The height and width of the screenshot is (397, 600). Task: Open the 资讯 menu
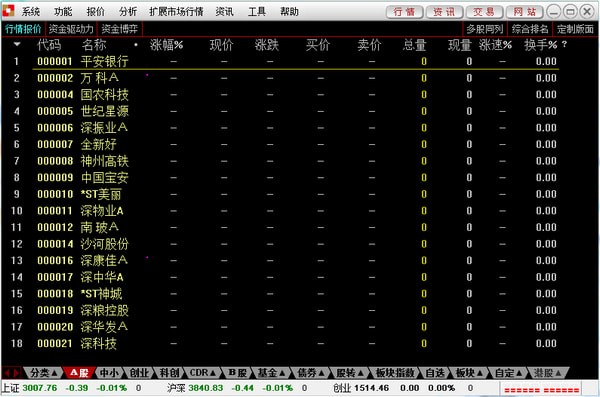pos(225,12)
